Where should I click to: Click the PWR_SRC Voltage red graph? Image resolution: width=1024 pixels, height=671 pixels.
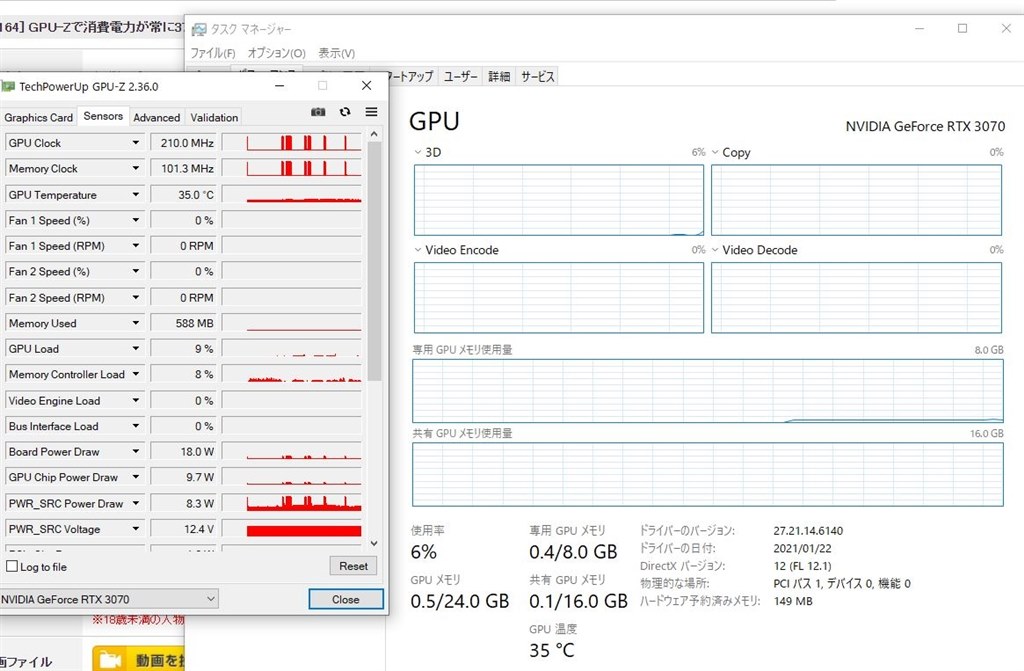tap(292, 529)
